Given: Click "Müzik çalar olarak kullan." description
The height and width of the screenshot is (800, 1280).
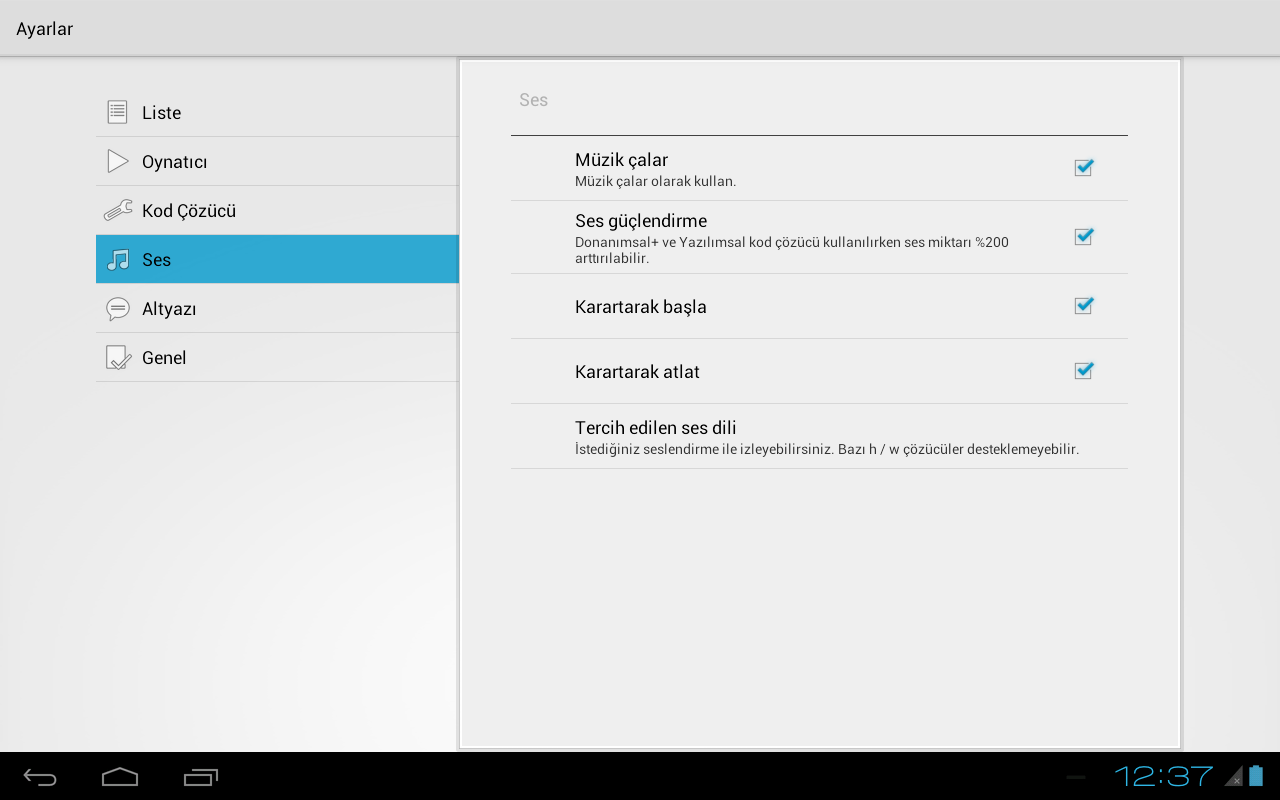Looking at the screenshot, I should (655, 182).
